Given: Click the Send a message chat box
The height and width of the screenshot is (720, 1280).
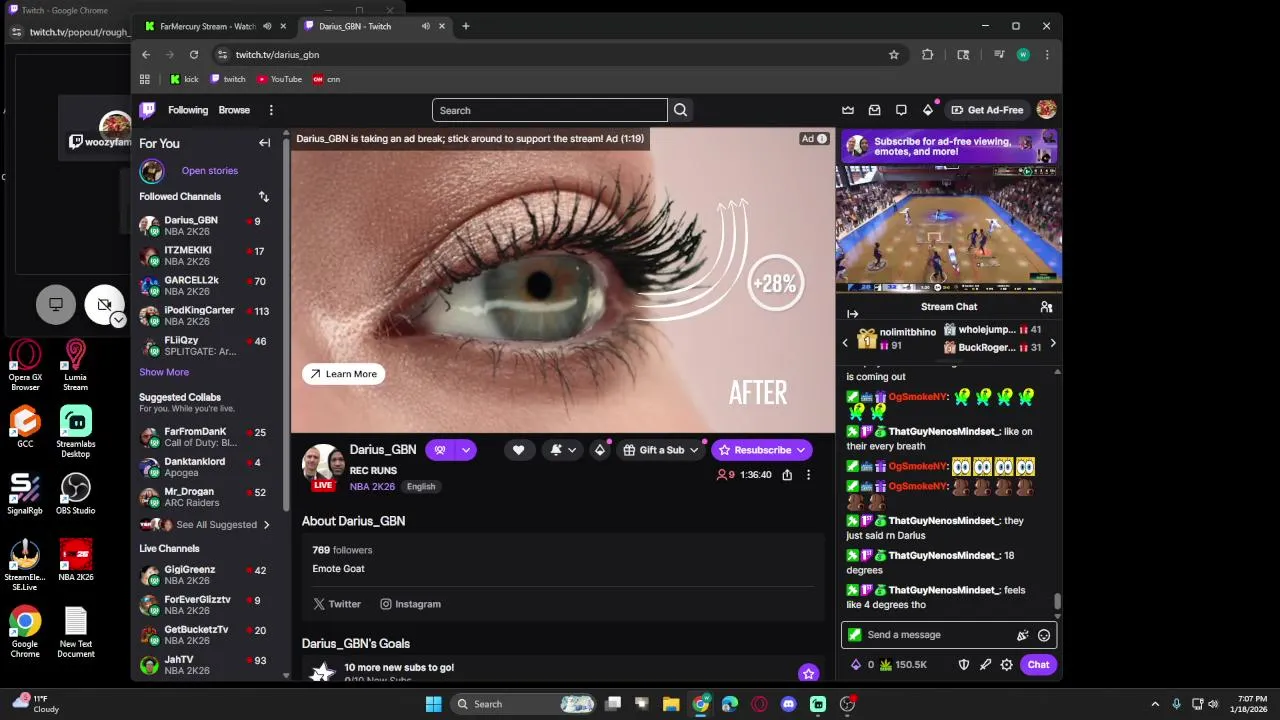Looking at the screenshot, I should [948, 635].
